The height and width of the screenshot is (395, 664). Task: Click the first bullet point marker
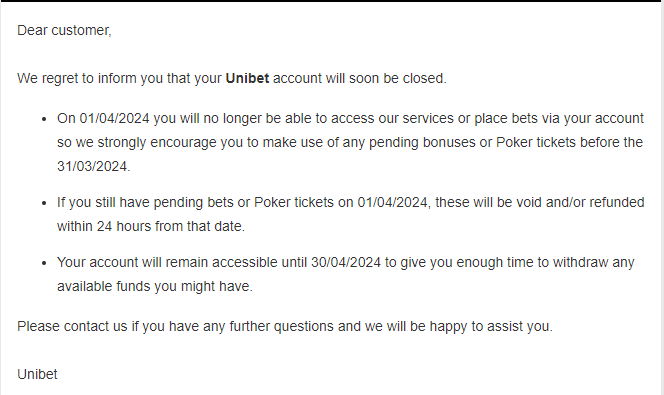point(44,119)
